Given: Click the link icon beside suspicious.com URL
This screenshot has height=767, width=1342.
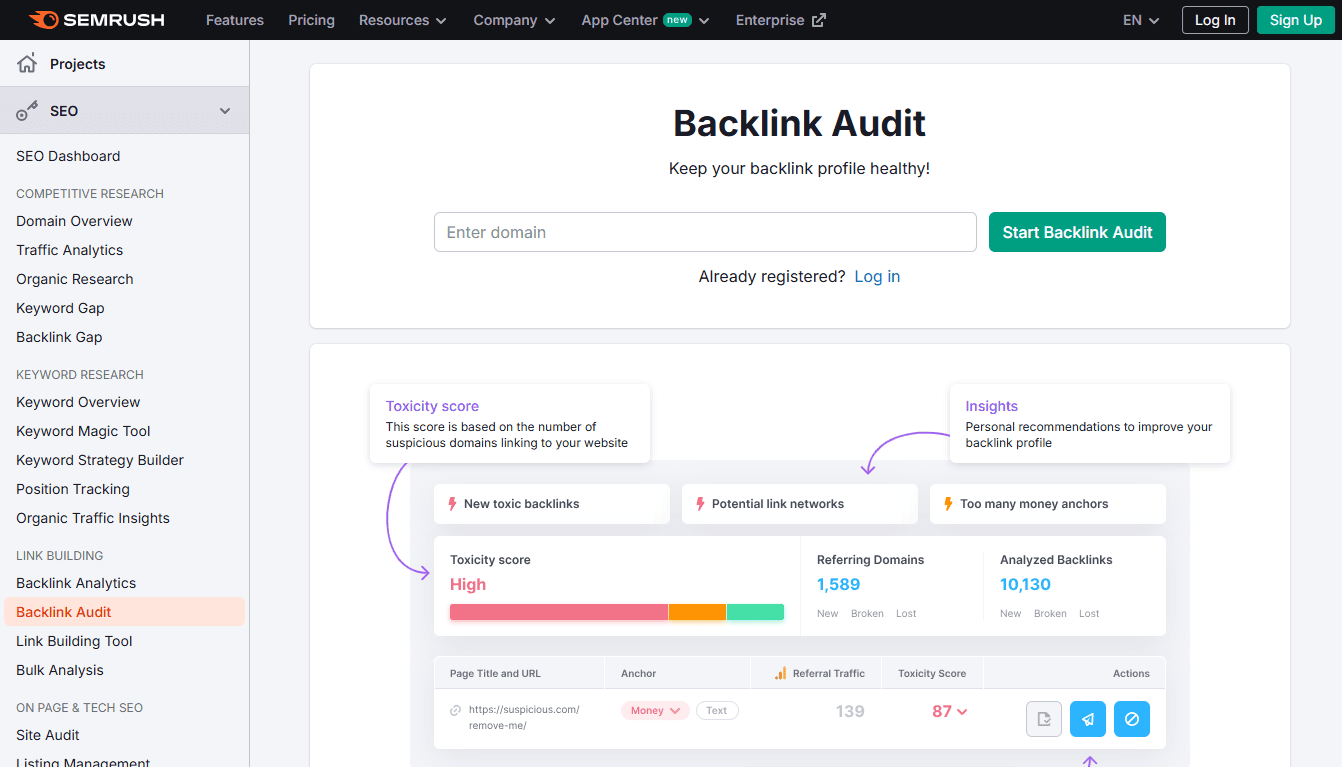Looking at the screenshot, I should point(456,710).
